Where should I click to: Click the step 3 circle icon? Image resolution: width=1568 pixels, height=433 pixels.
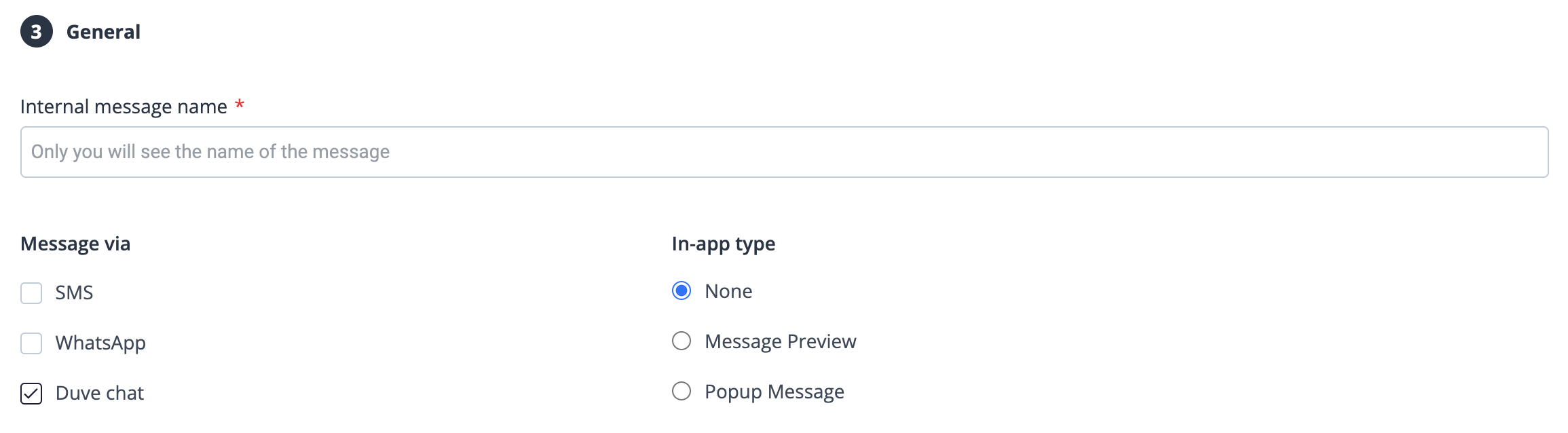click(37, 31)
